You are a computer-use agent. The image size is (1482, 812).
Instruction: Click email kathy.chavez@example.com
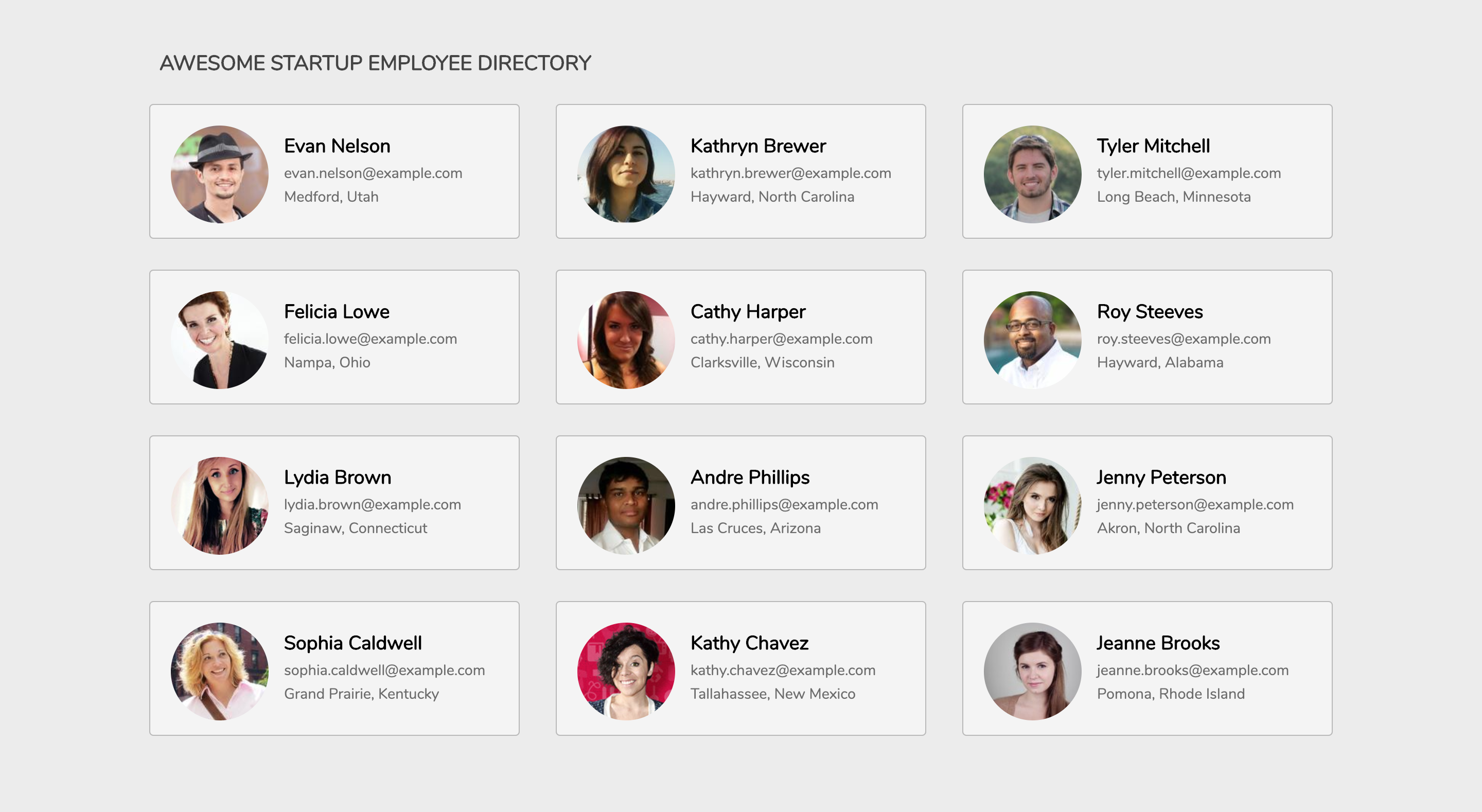[783, 670]
